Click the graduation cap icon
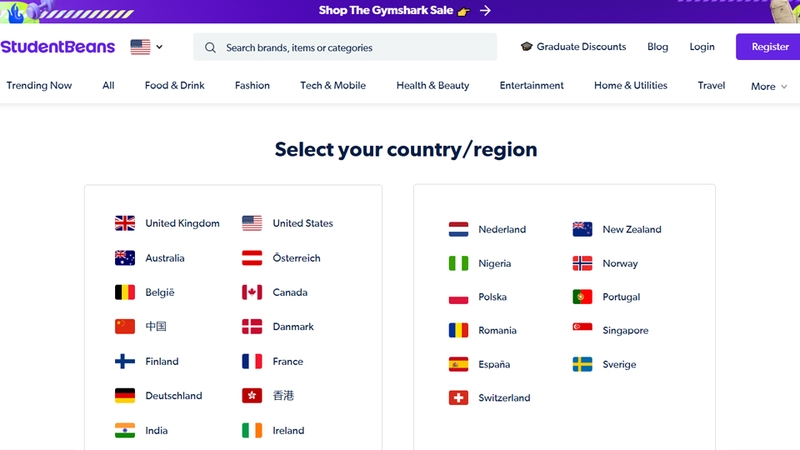The width and height of the screenshot is (800, 450). point(527,46)
